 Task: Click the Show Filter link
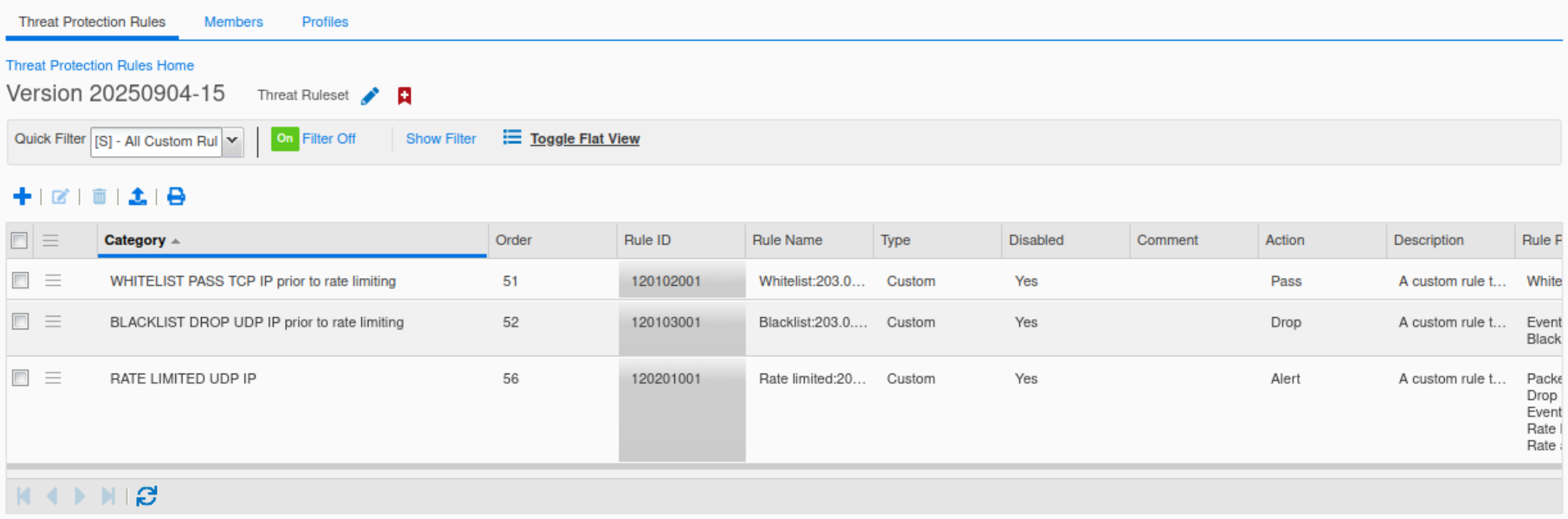coord(440,139)
